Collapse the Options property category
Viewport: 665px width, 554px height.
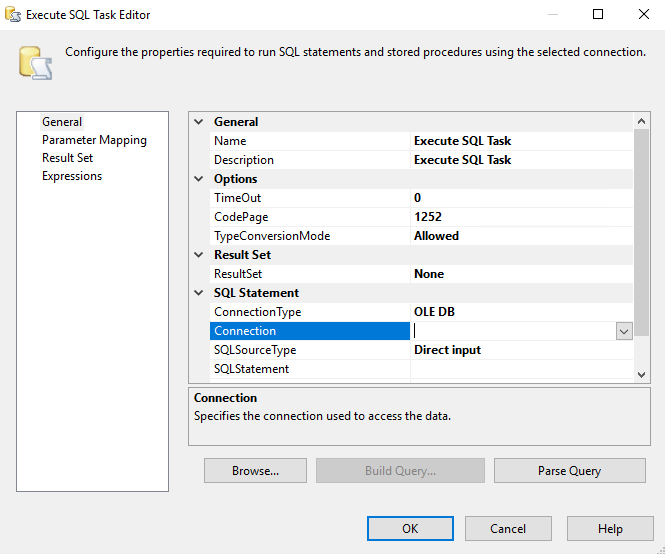(199, 179)
